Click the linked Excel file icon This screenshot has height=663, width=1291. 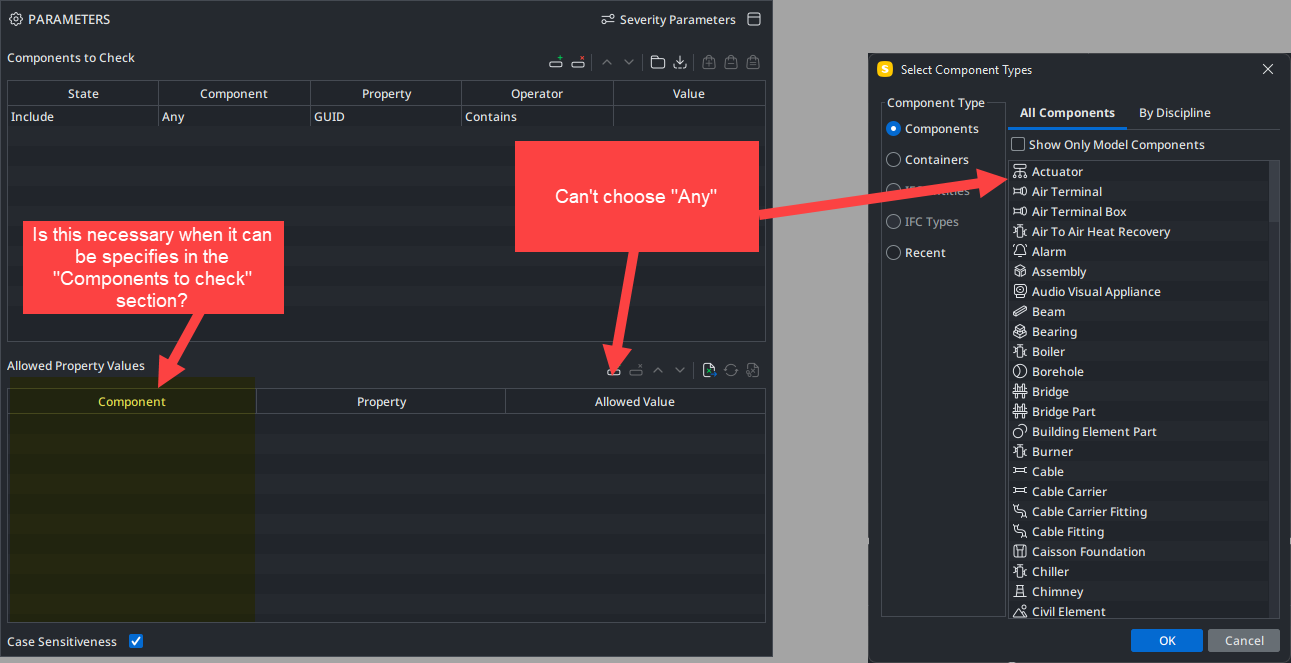(x=753, y=370)
